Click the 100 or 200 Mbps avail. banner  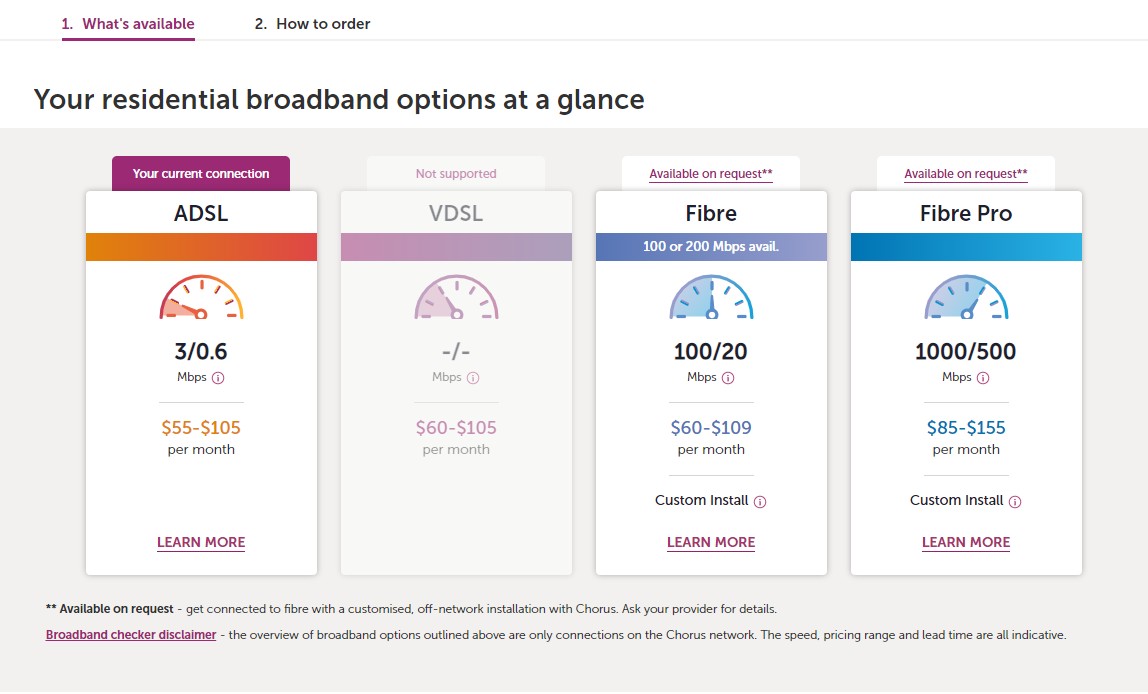(711, 247)
